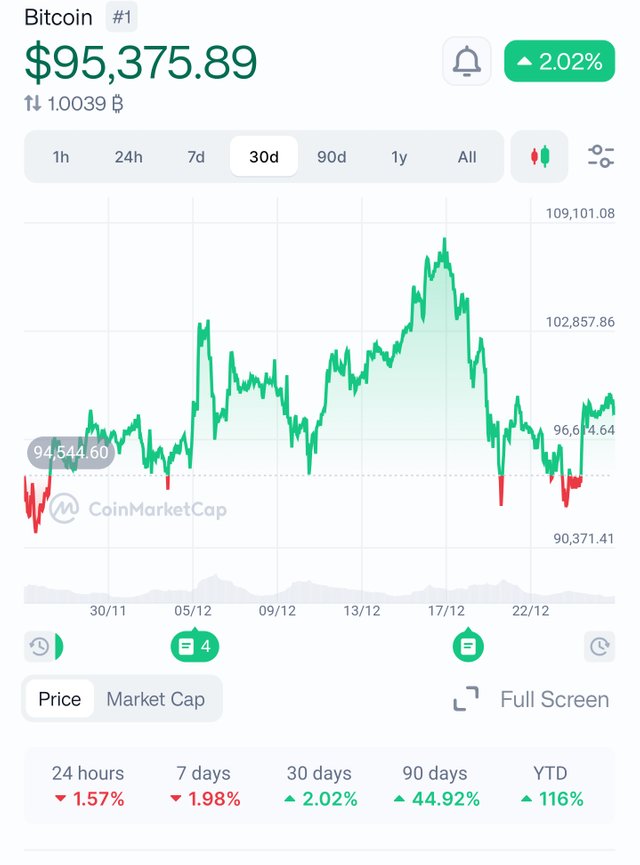Image resolution: width=640 pixels, height=865 pixels.
Task: Select the Price chart tab
Action: pos(59,699)
